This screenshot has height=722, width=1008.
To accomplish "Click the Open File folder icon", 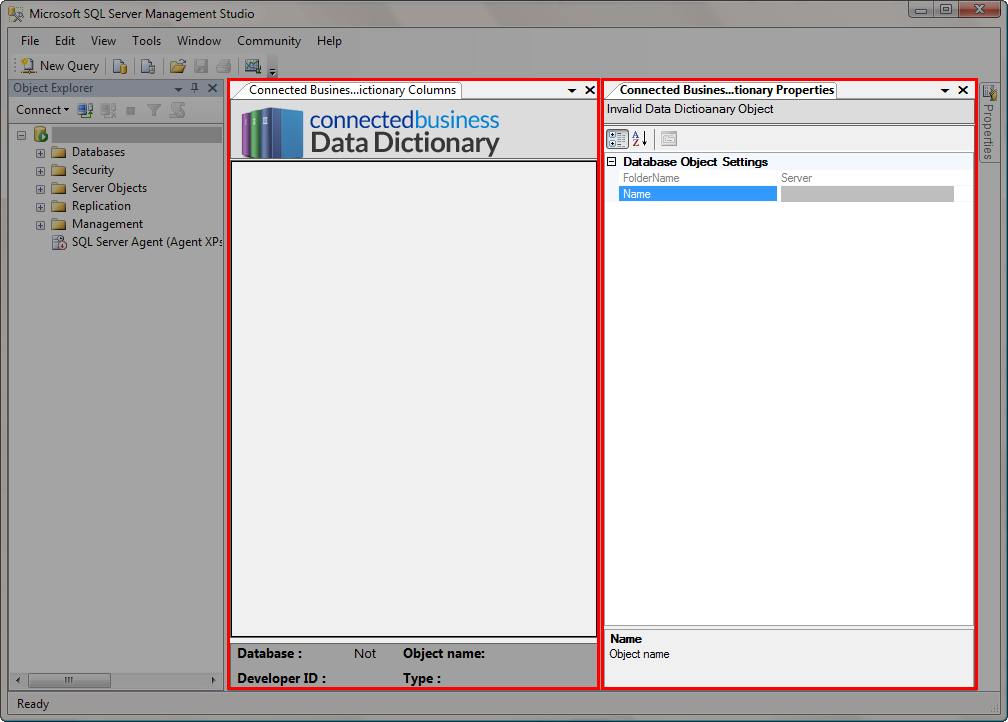I will click(178, 66).
